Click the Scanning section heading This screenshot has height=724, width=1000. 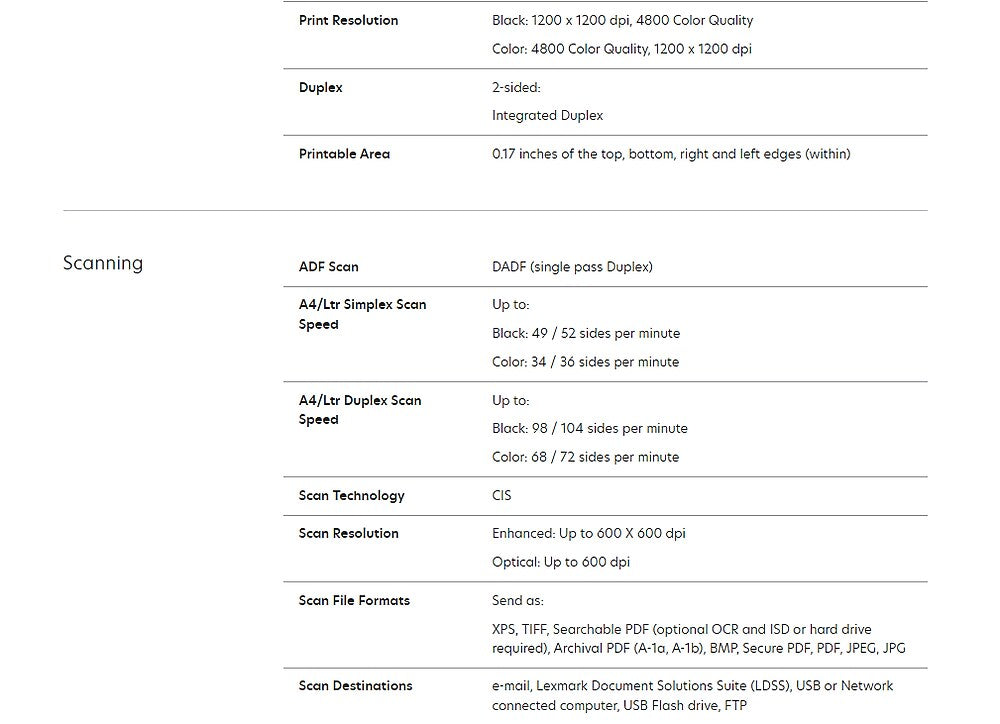click(x=103, y=263)
